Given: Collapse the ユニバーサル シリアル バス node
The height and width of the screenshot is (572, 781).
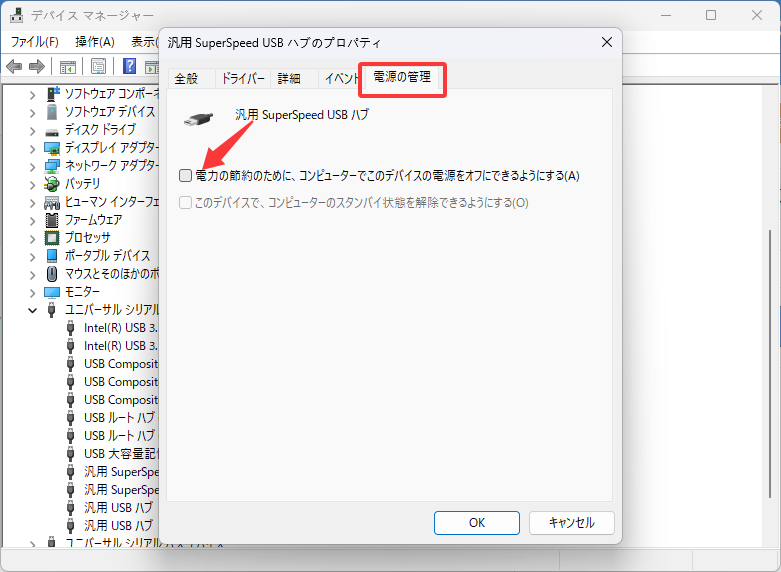Looking at the screenshot, I should [x=32, y=310].
